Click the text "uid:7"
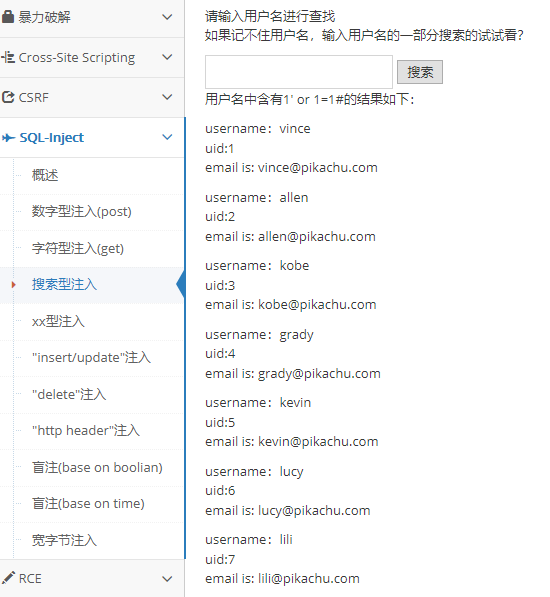 (220, 560)
